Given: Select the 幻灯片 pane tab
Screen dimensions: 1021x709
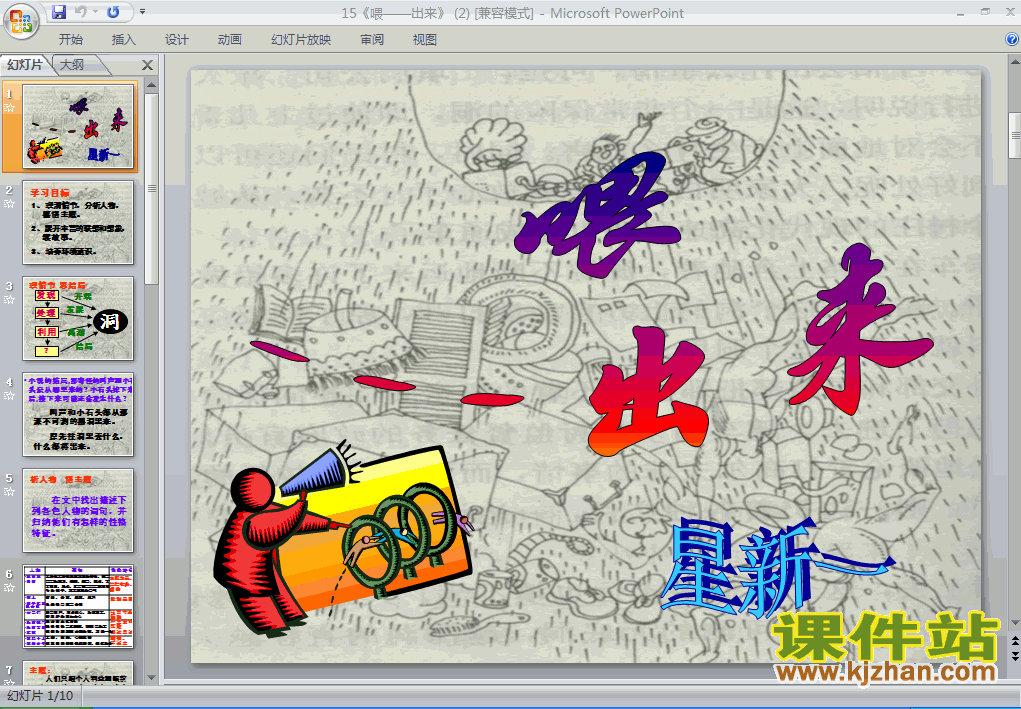Looking at the screenshot, I should coord(25,64).
